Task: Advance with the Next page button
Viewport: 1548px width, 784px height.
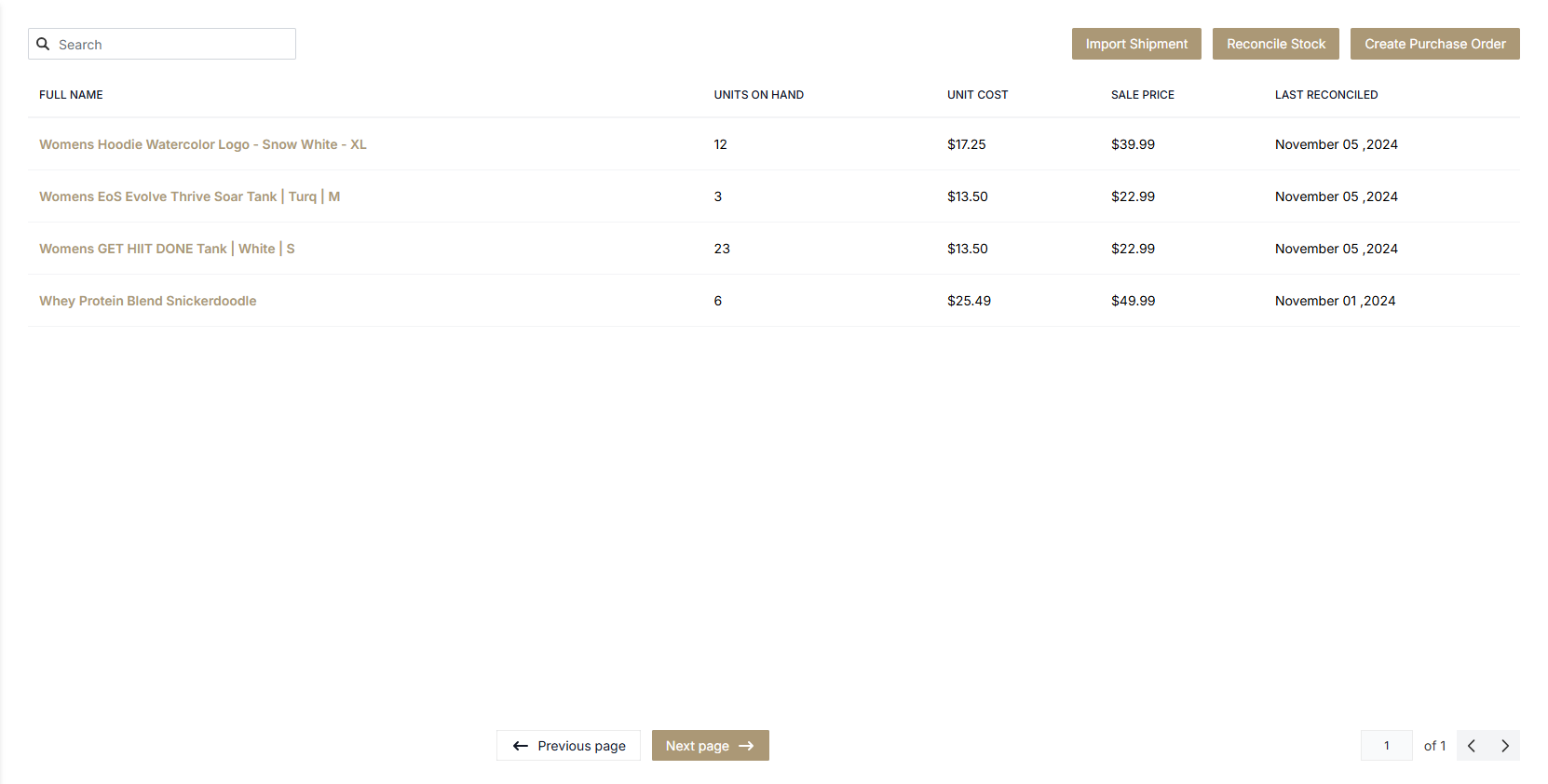Action: [710, 746]
